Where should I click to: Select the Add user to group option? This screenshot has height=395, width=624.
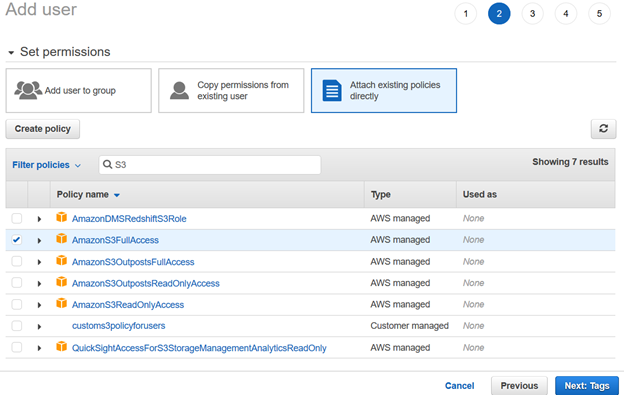coord(78,91)
